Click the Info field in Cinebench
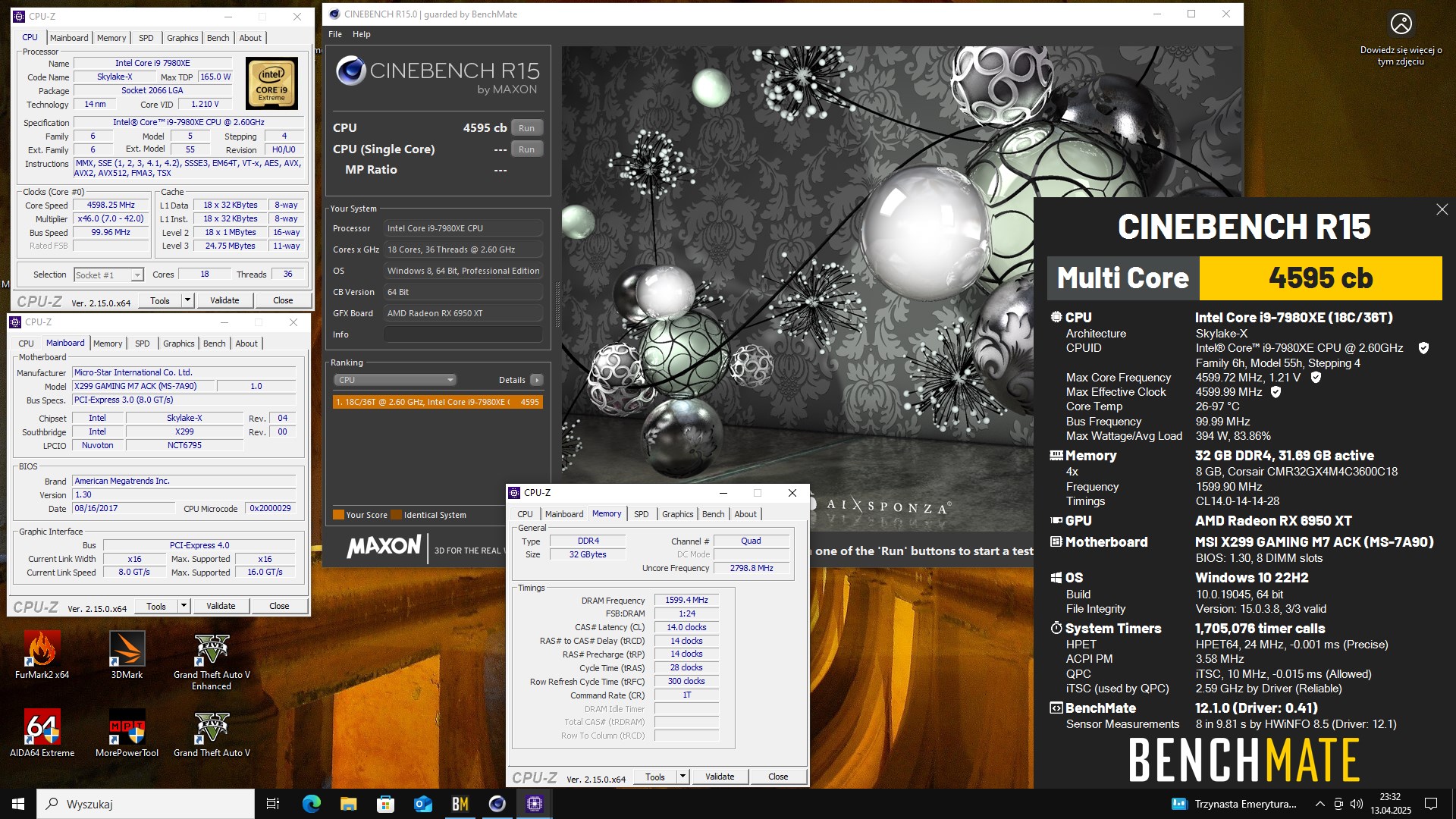 coord(463,334)
